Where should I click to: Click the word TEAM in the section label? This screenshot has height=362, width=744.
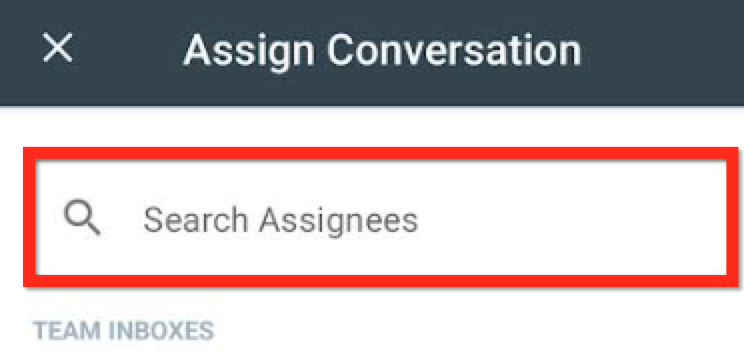click(67, 331)
